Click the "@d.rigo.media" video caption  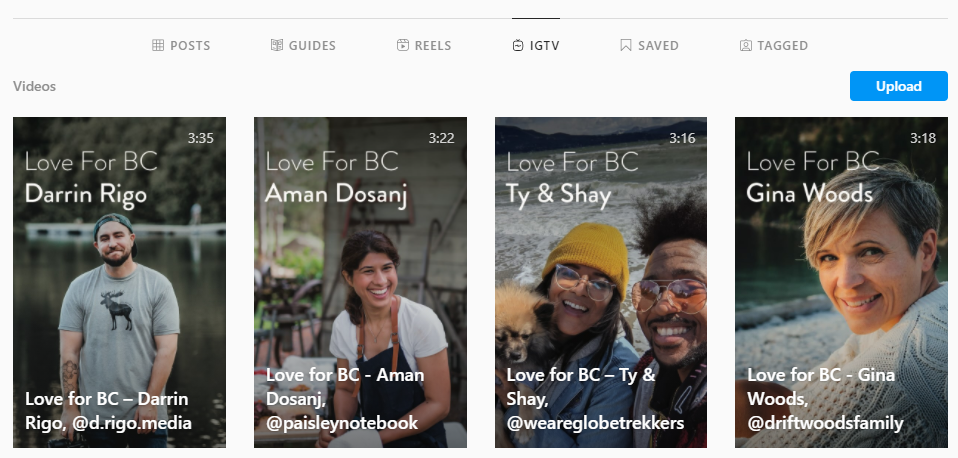pyautogui.click(x=108, y=411)
